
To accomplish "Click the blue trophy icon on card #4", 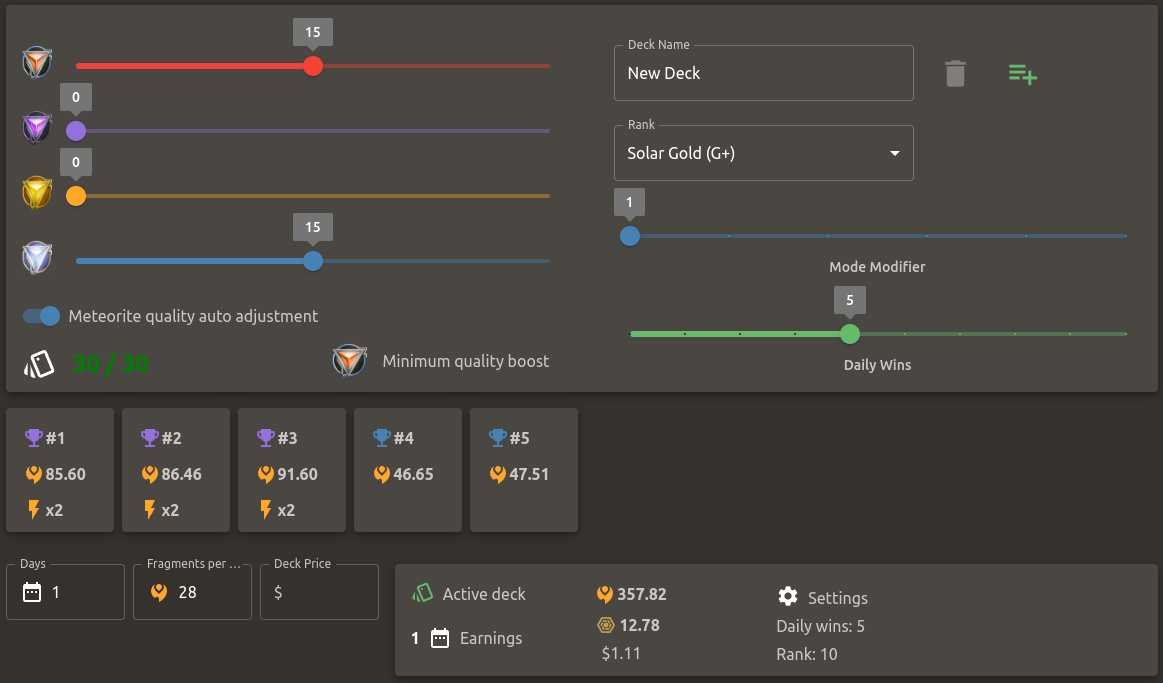I will (x=382, y=438).
